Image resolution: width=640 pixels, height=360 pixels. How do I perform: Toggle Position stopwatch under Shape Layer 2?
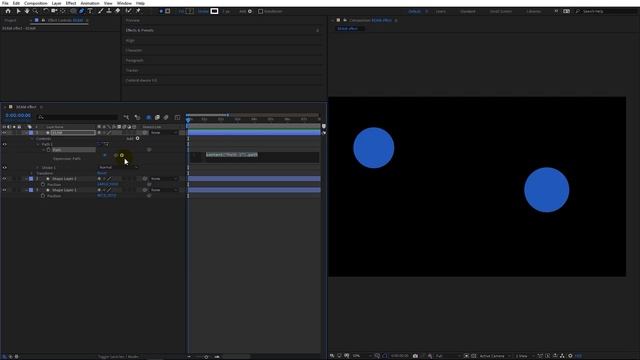click(x=43, y=184)
